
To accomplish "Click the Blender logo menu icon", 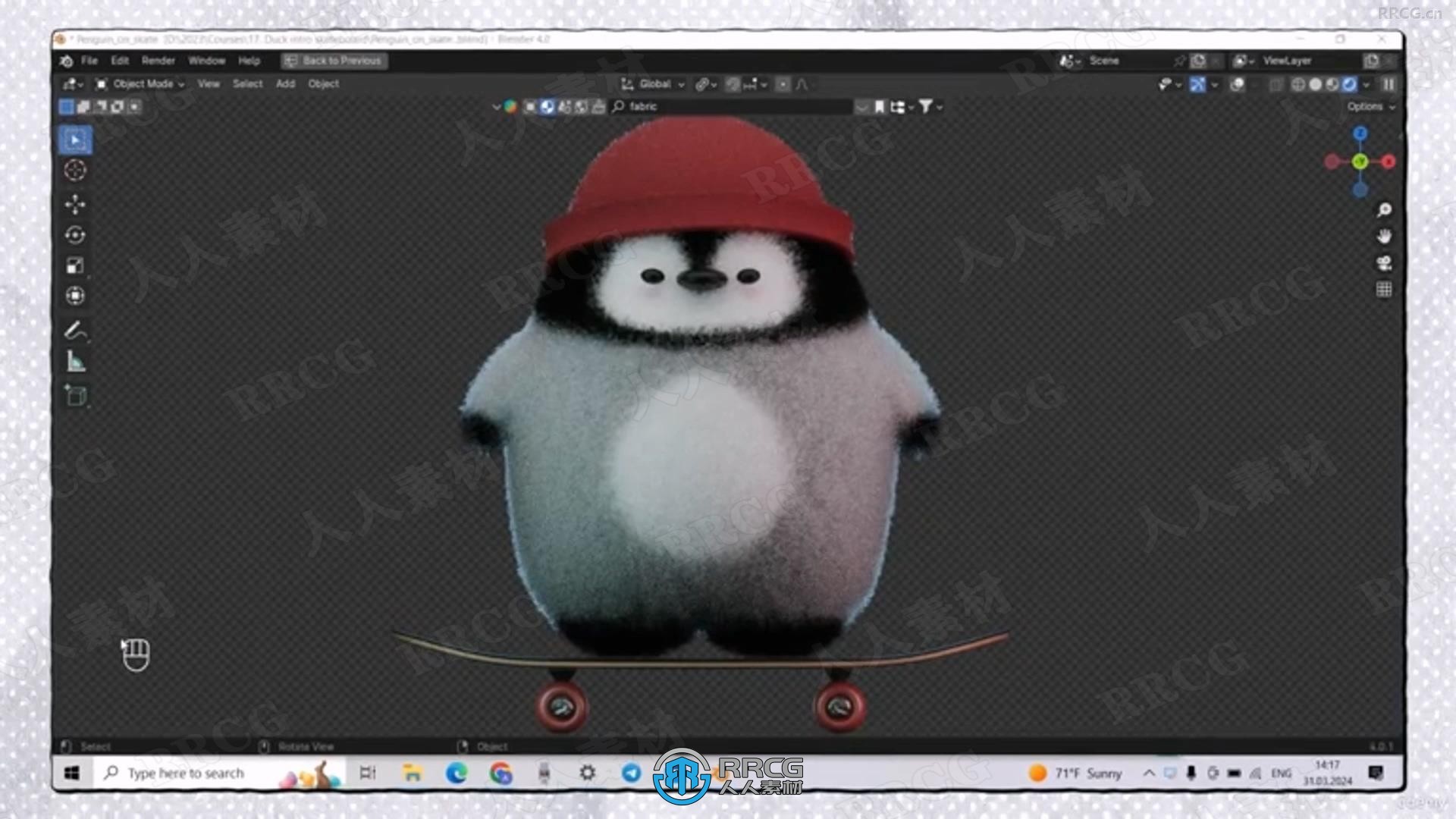I will tap(67, 61).
